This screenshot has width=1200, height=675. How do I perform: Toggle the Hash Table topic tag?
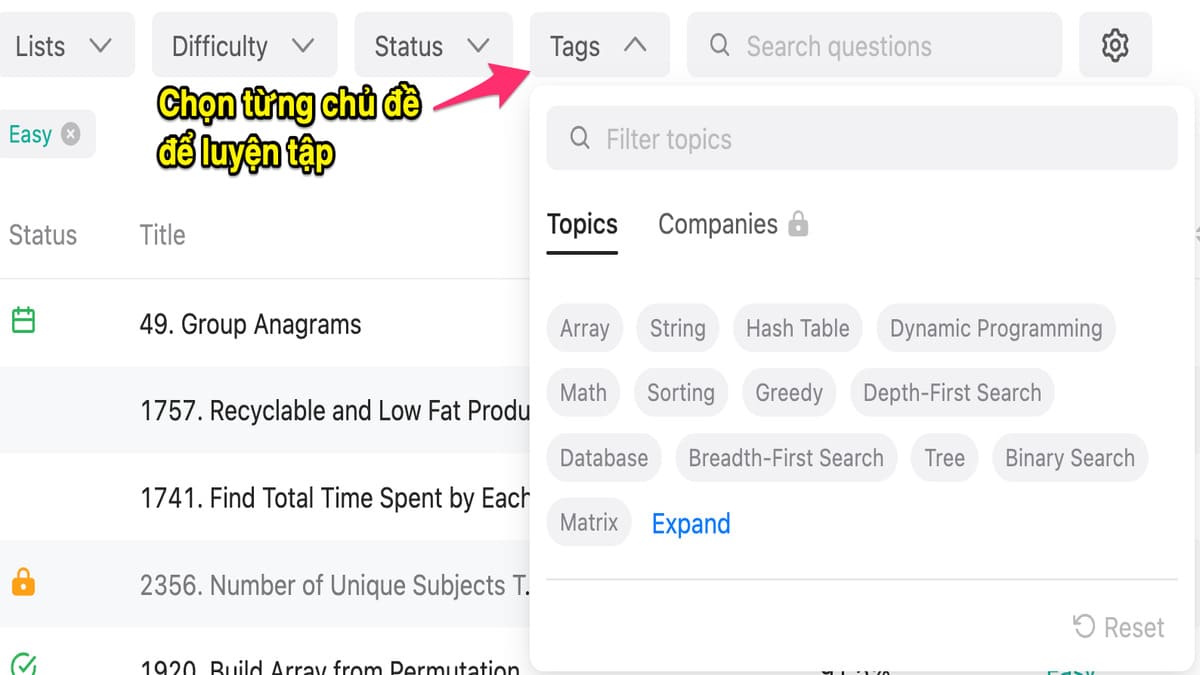coord(797,328)
